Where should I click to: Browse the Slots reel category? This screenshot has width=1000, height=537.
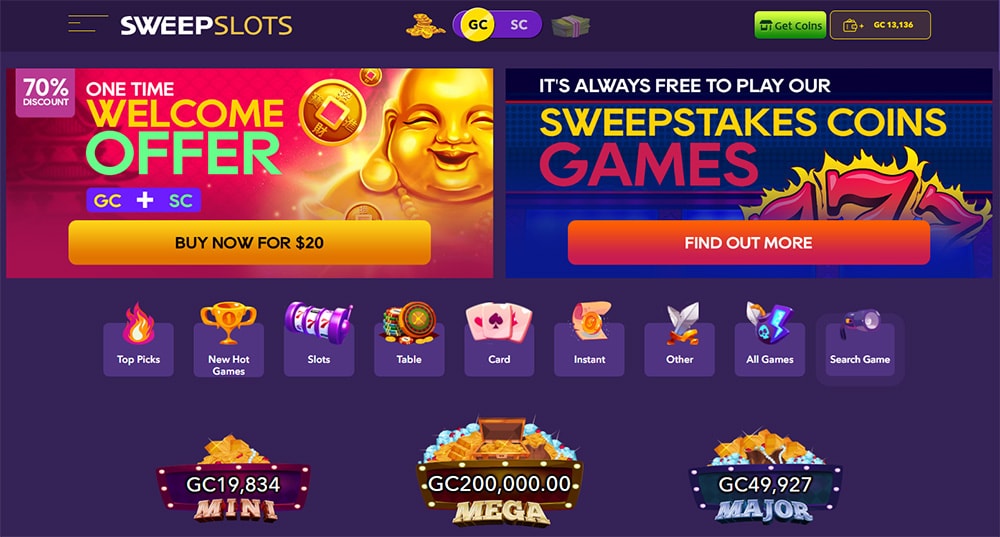(x=319, y=340)
